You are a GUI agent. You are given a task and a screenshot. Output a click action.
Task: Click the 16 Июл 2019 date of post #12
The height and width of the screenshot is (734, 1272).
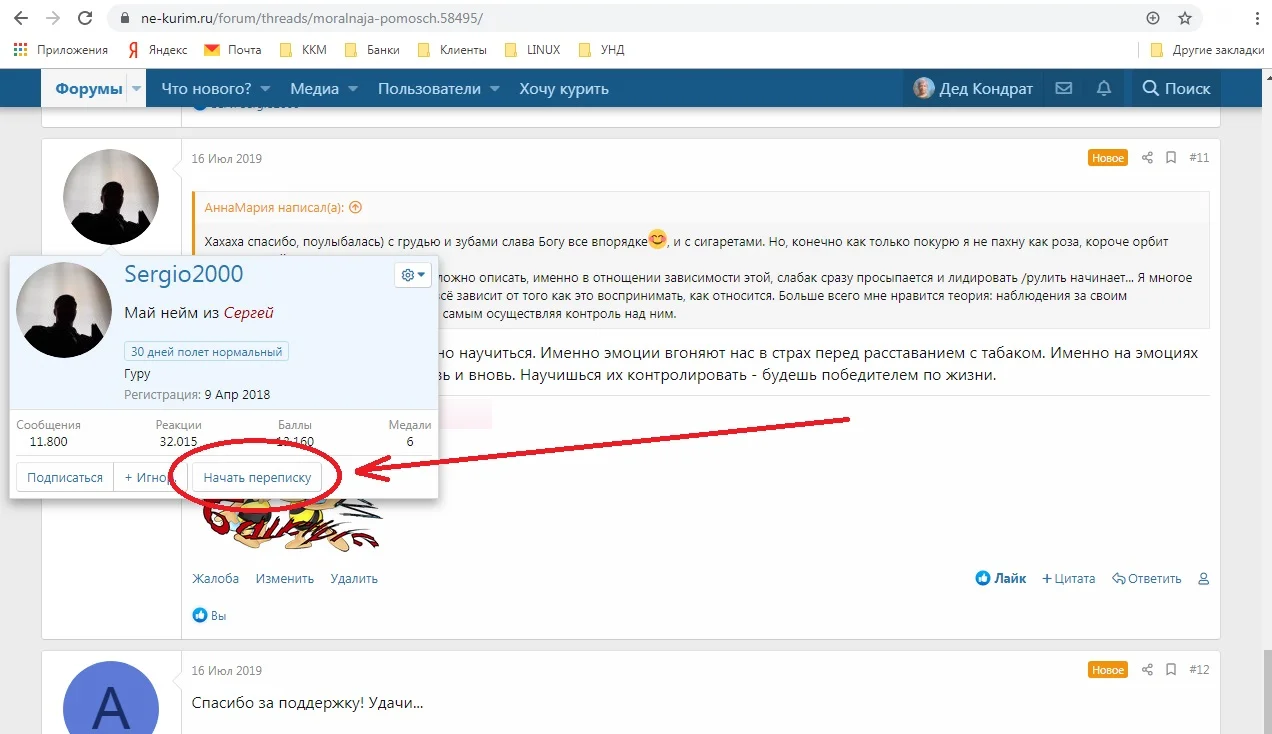click(x=227, y=671)
